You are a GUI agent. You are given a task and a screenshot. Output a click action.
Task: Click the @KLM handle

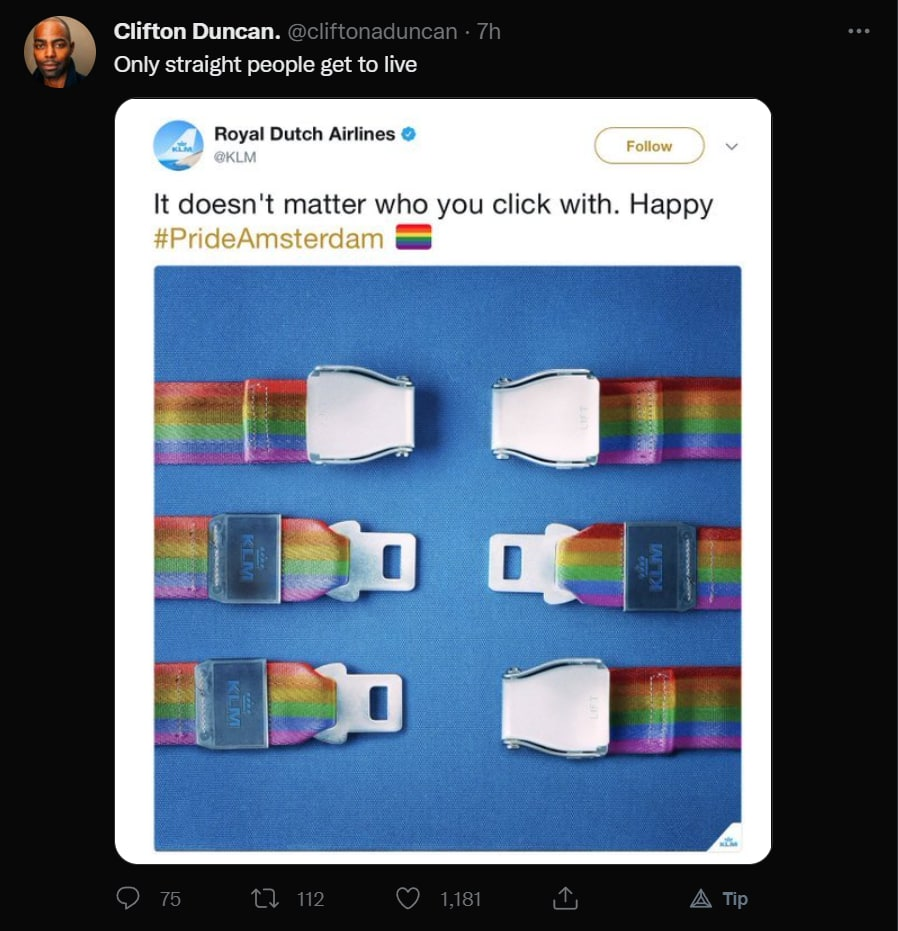(x=235, y=157)
